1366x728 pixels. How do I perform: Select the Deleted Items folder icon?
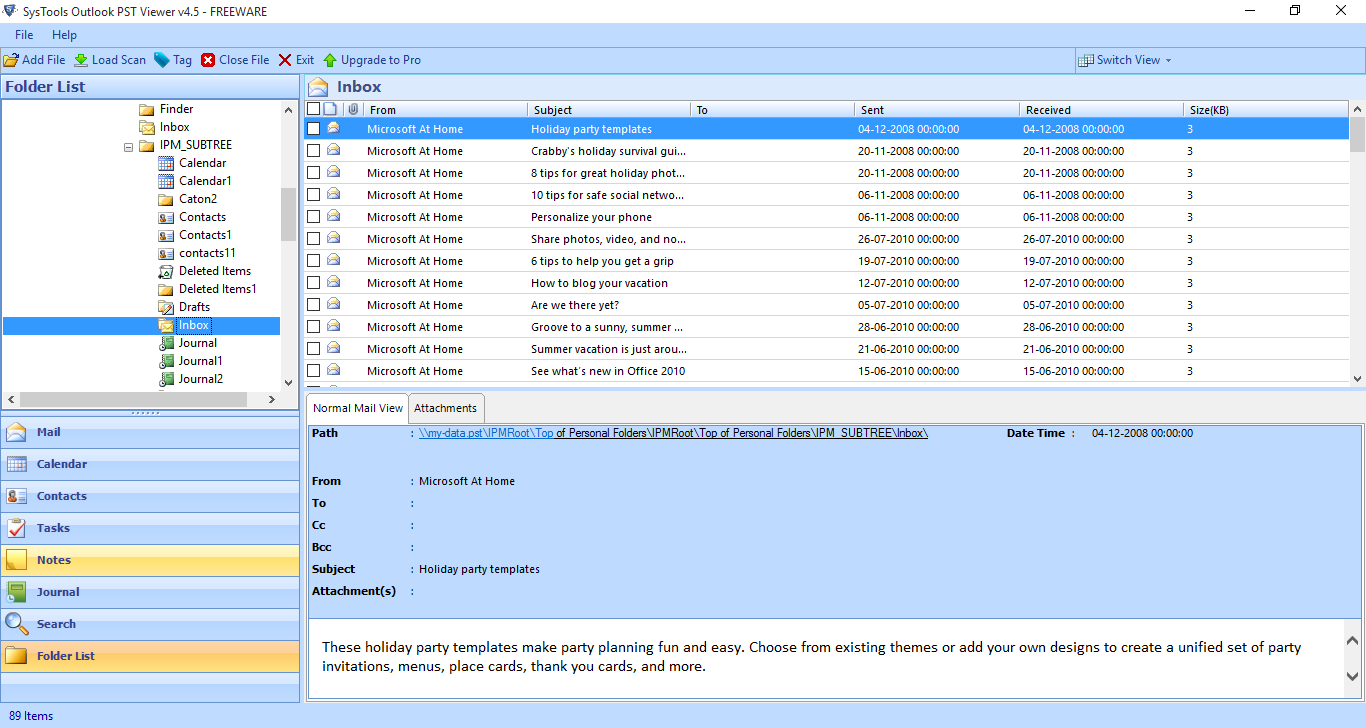[166, 271]
